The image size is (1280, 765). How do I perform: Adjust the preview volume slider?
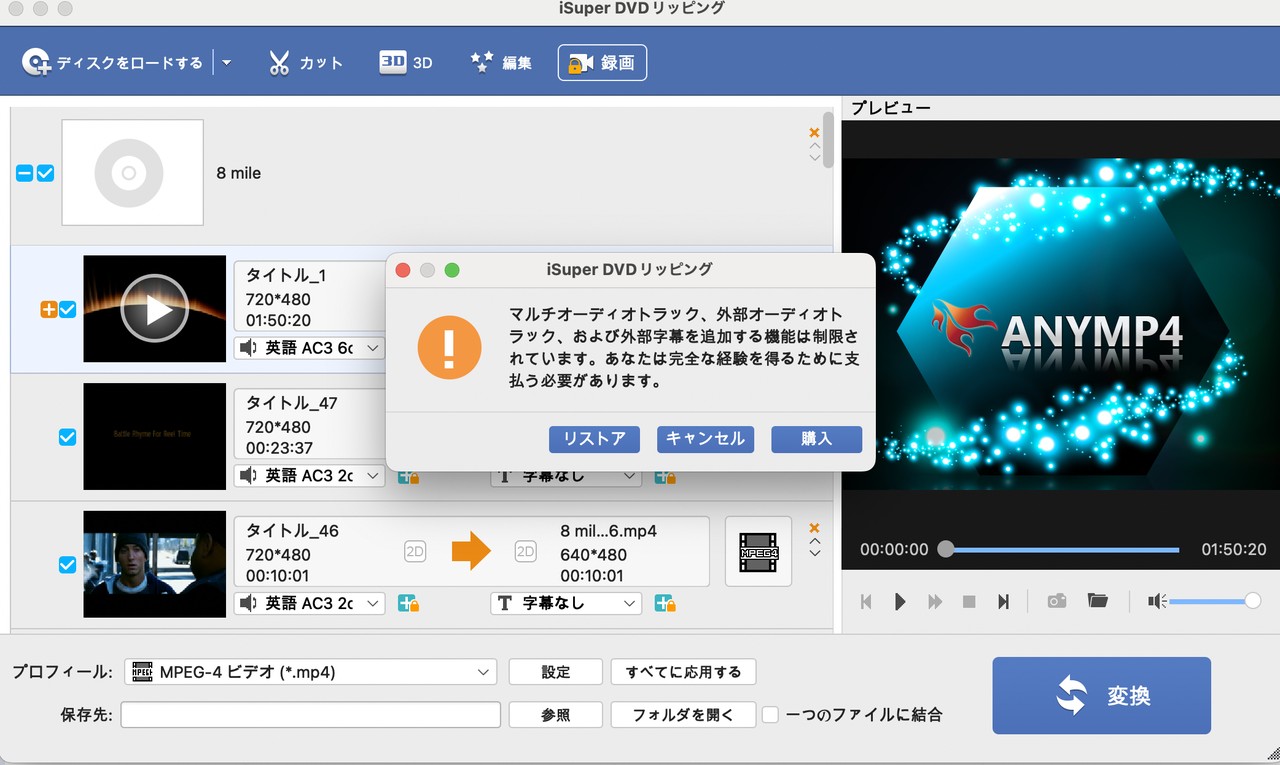[1214, 601]
